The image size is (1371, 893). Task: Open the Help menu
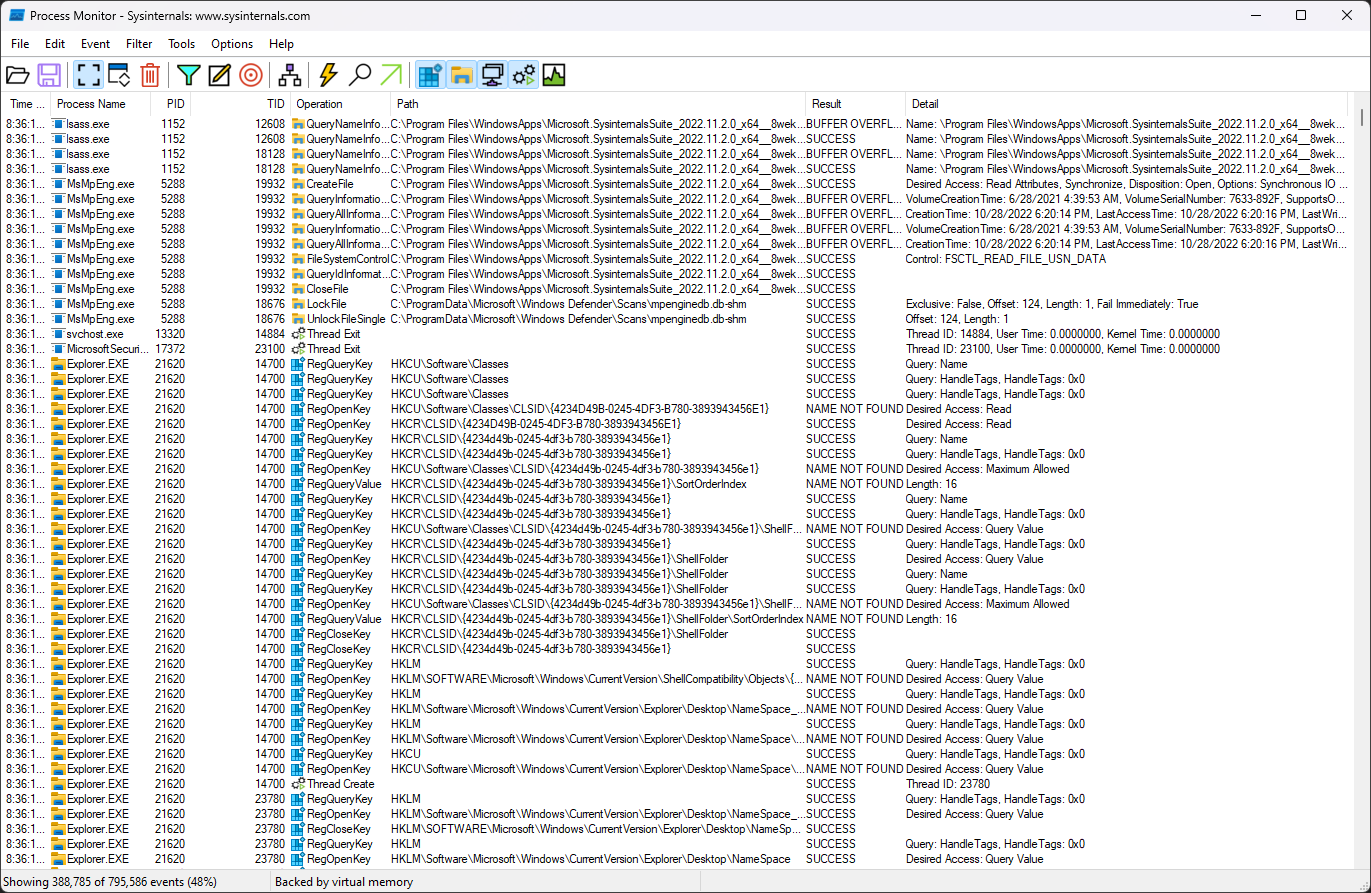click(281, 44)
